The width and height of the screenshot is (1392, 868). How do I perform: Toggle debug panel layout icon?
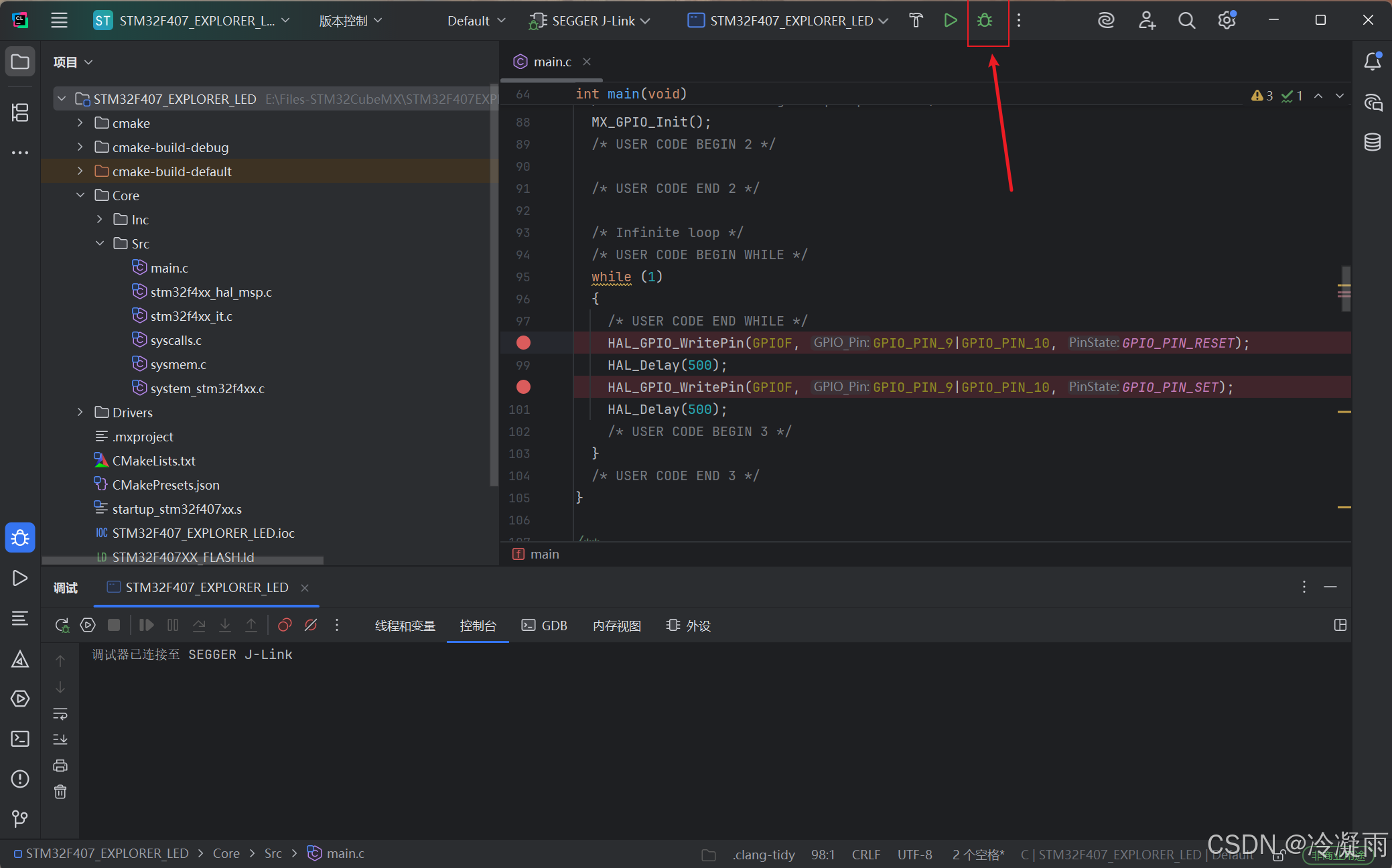click(x=1340, y=625)
